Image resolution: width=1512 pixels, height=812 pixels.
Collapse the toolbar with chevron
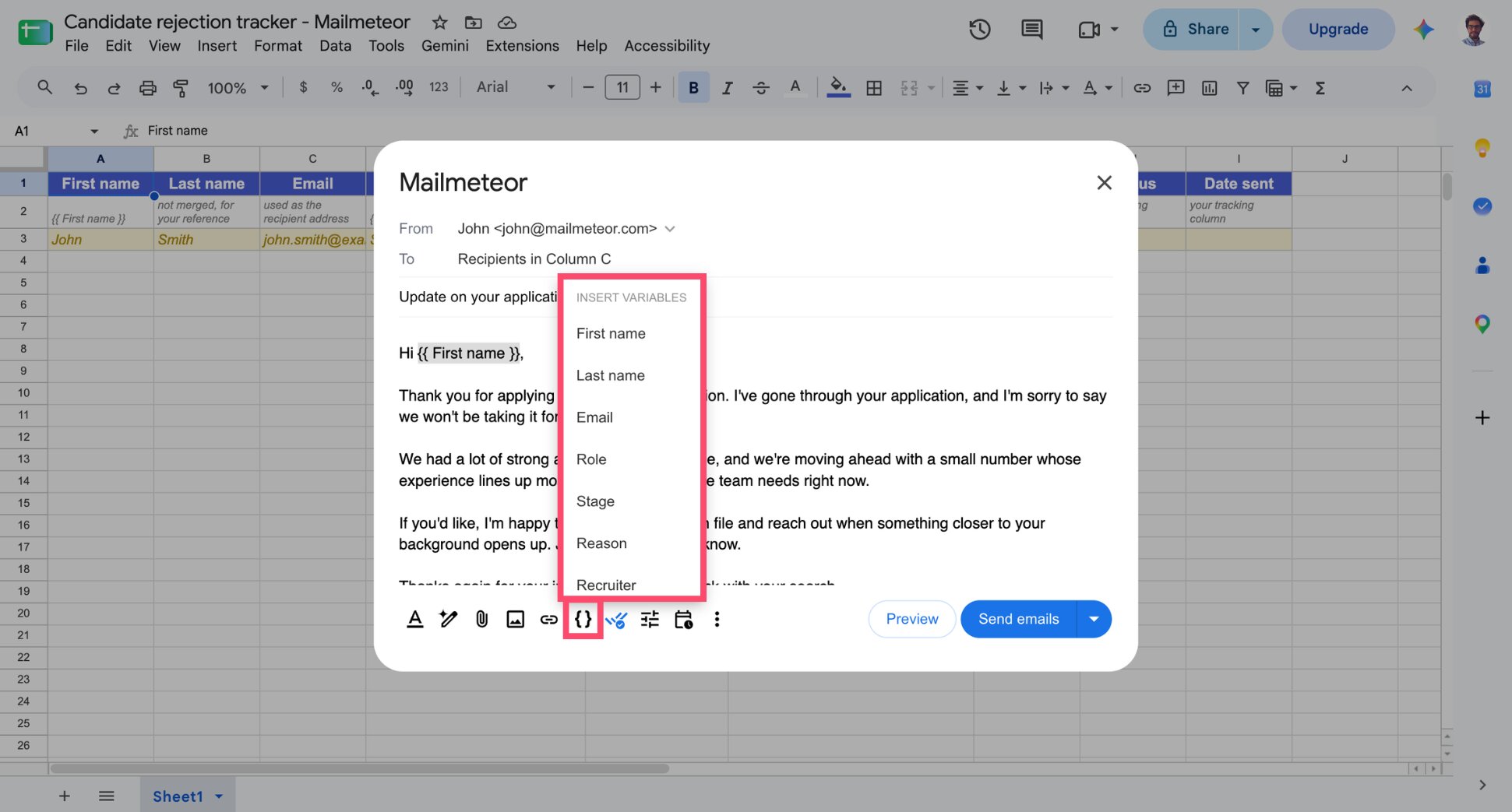pos(1406,88)
